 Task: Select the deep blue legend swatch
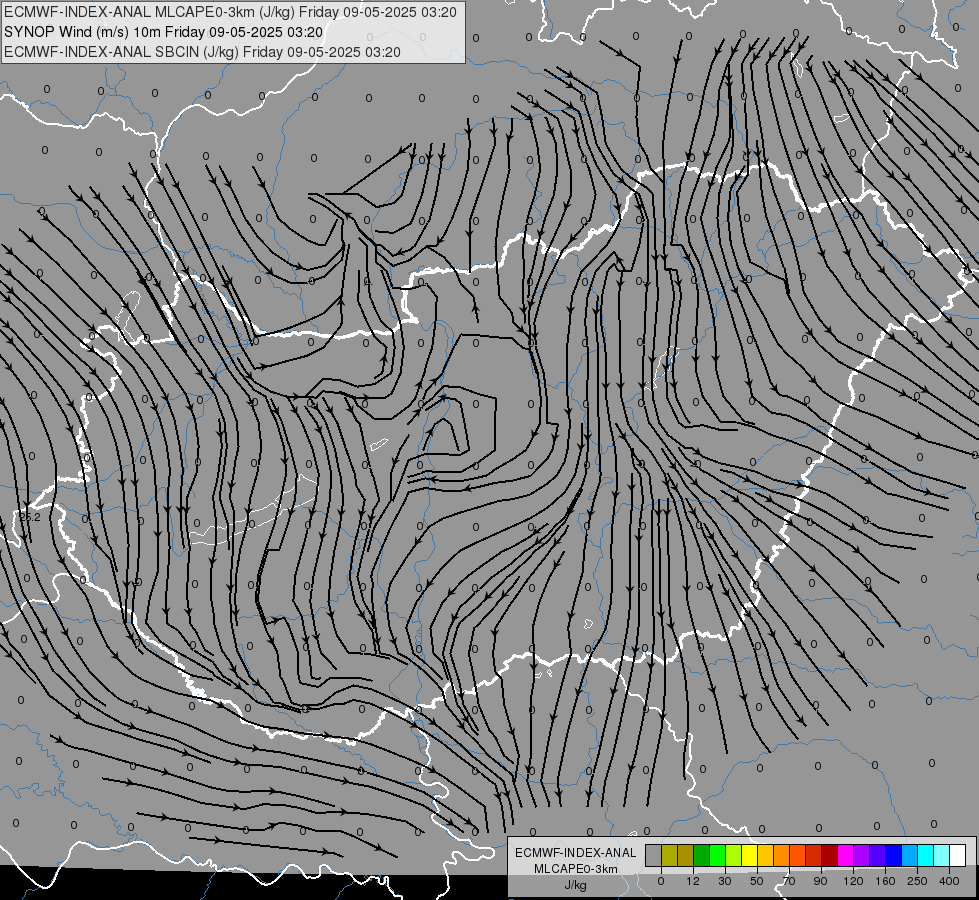(893, 855)
